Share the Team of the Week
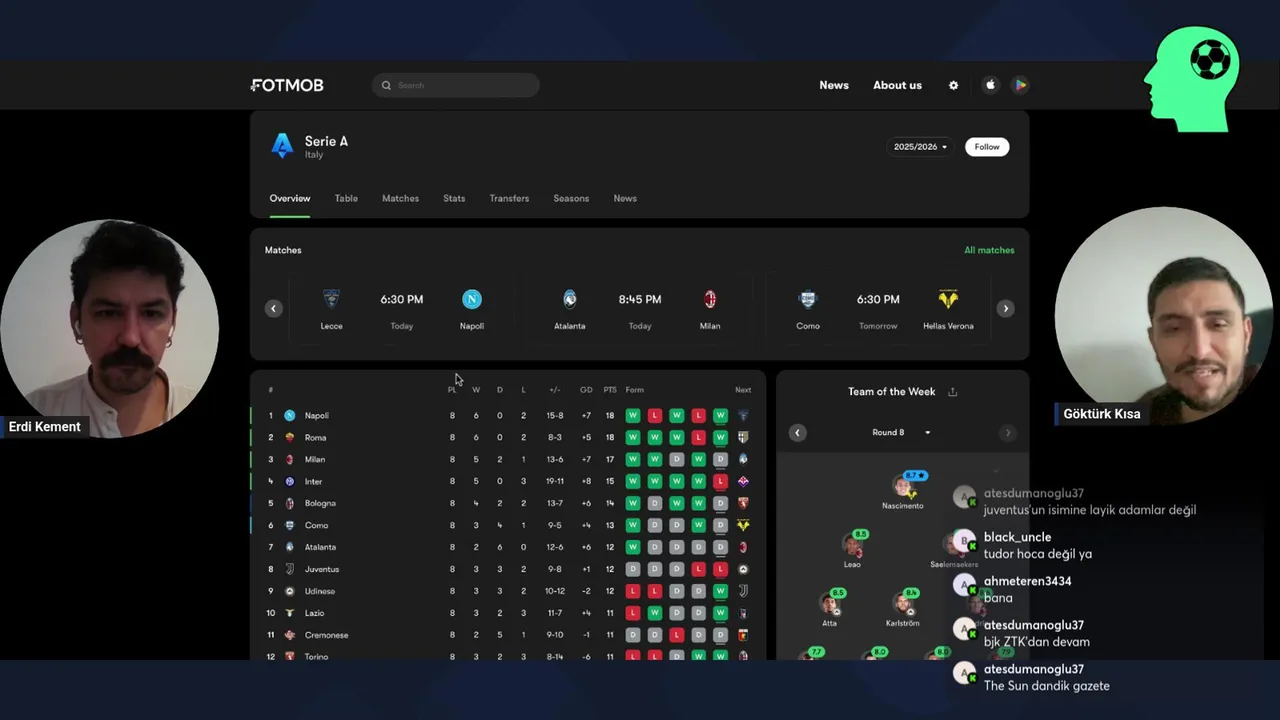 pos(952,392)
